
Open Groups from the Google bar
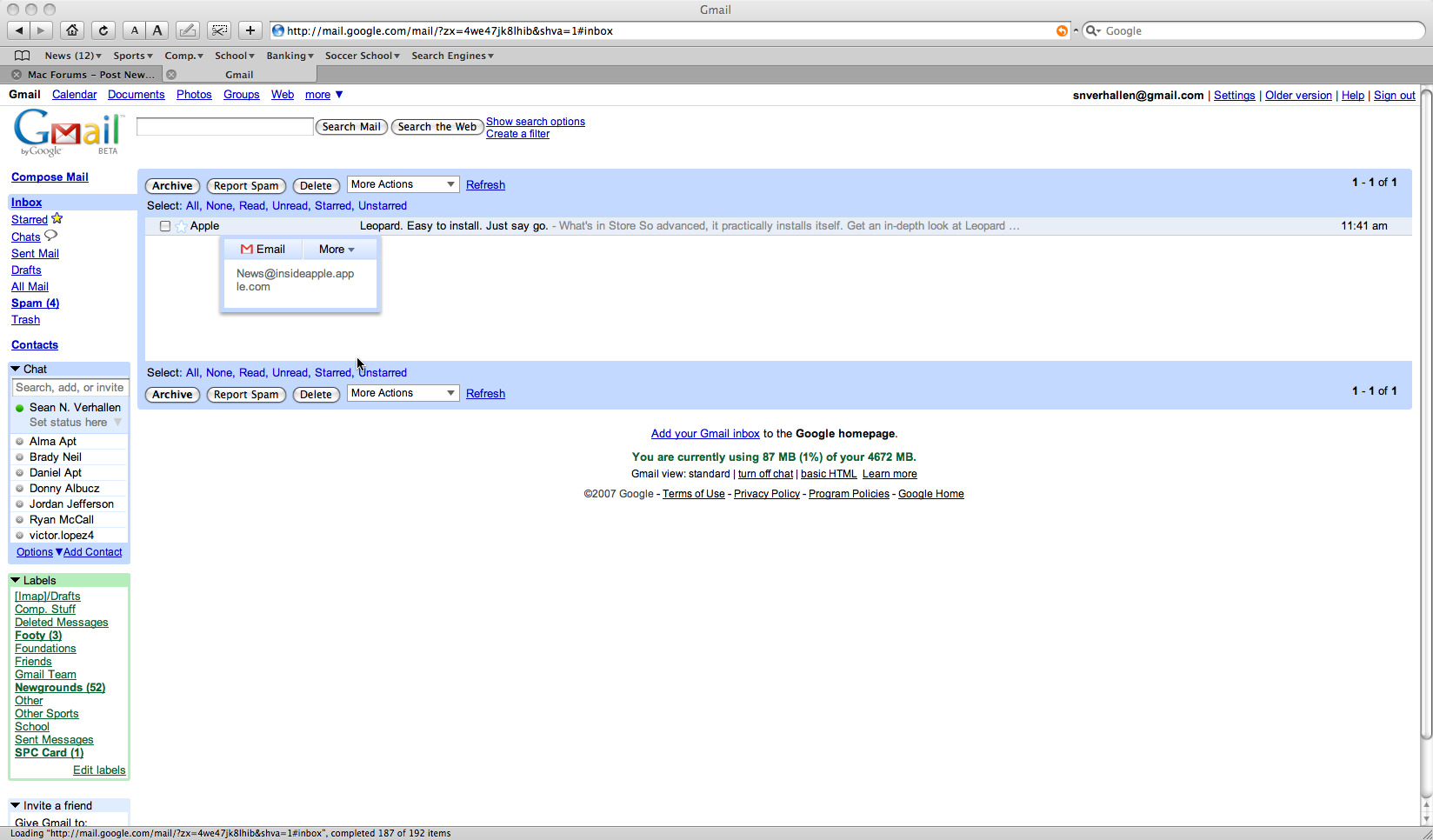pyautogui.click(x=241, y=95)
